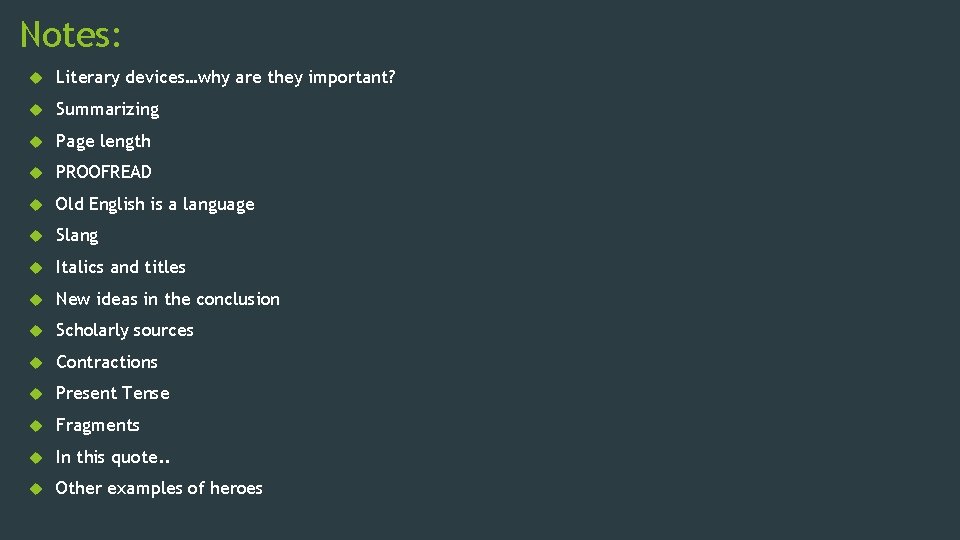Click the diamond bullet beside "Page length"
The image size is (960, 540).
[33, 141]
